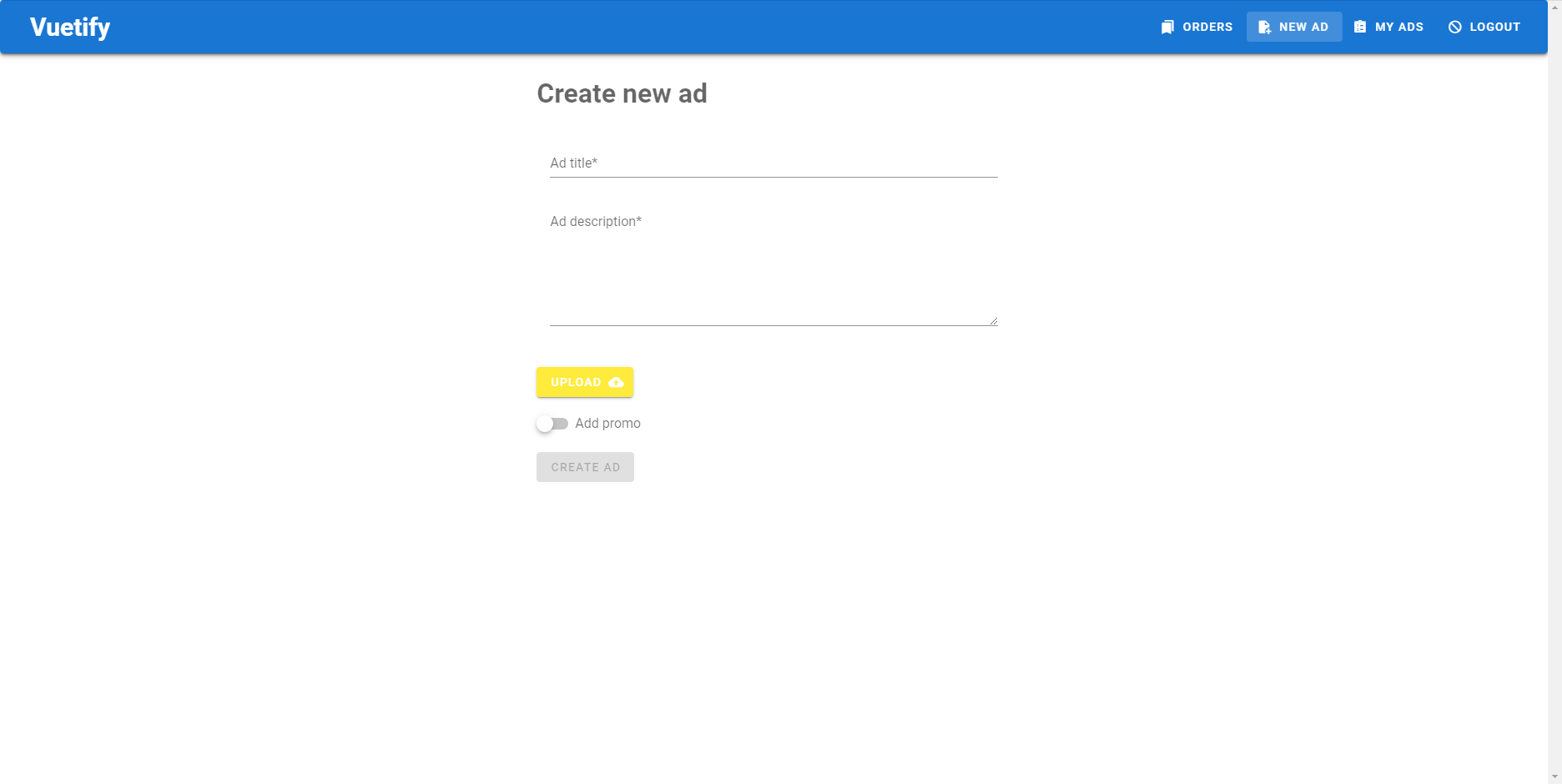Screen dimensions: 1562x784
Task: Focus the Ad title input field
Action: tap(773, 163)
